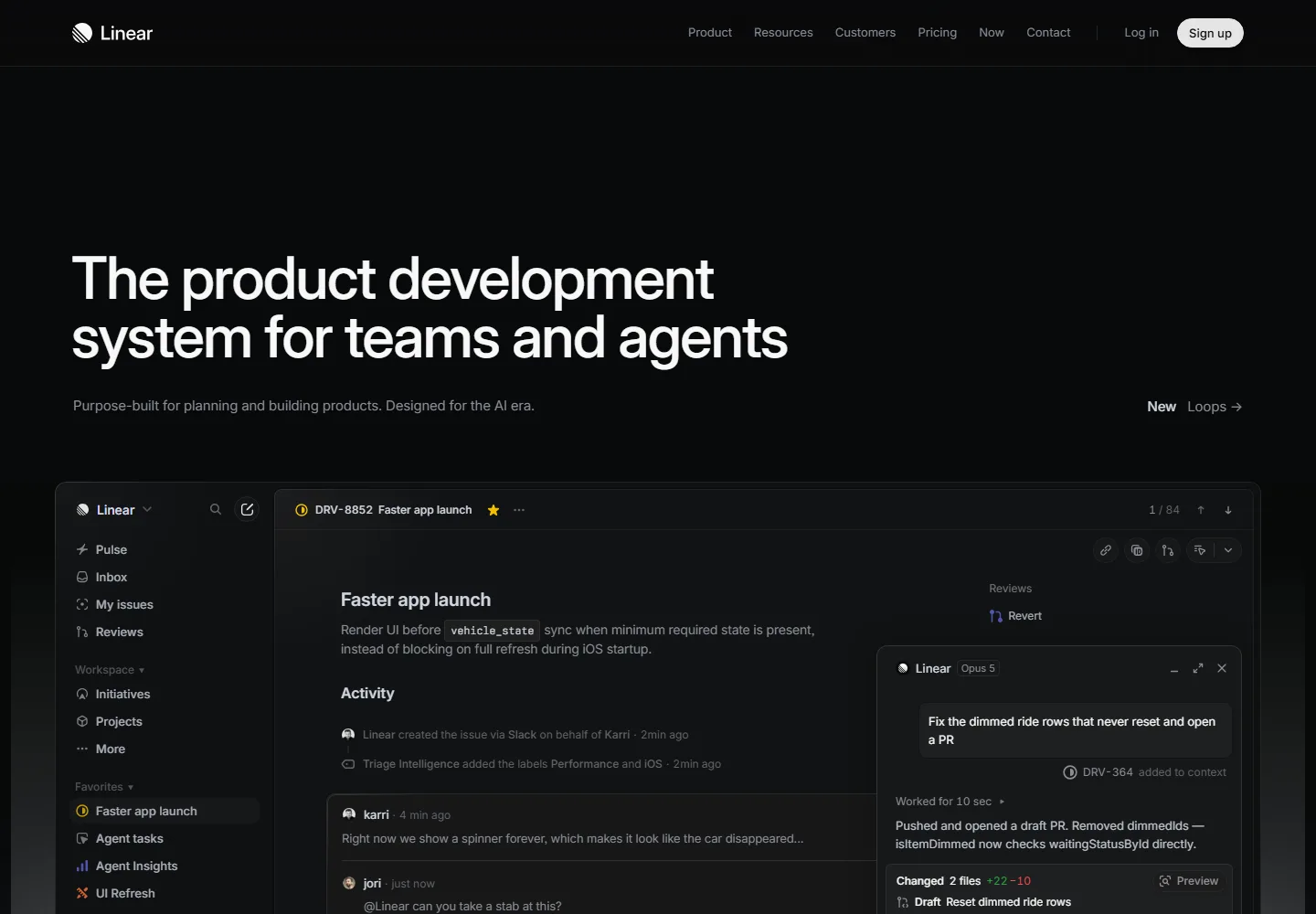Select Faster app launch in Favorites

[164, 811]
